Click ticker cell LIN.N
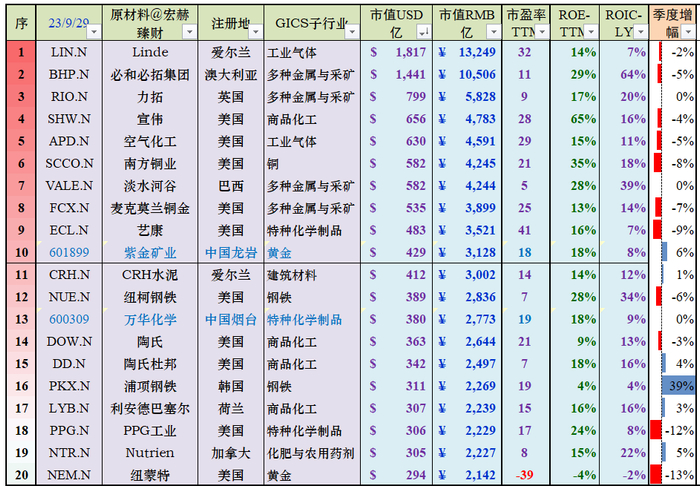700x486 pixels. point(69,52)
